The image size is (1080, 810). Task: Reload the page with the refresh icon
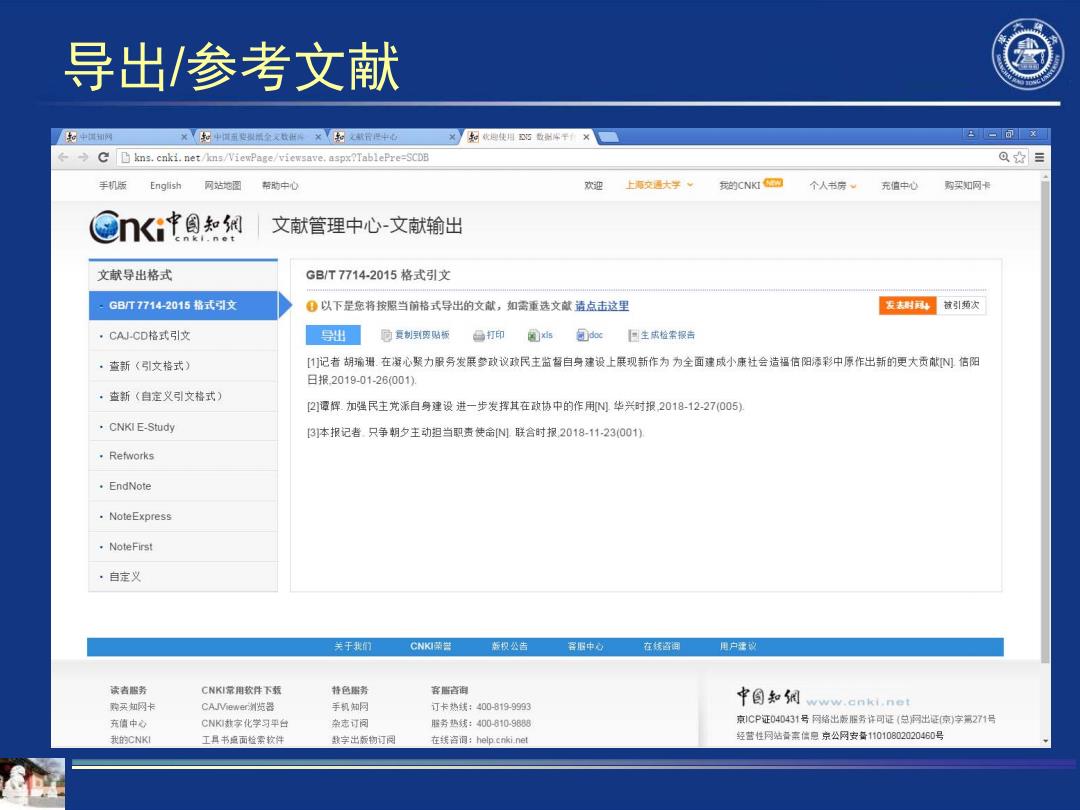(103, 157)
